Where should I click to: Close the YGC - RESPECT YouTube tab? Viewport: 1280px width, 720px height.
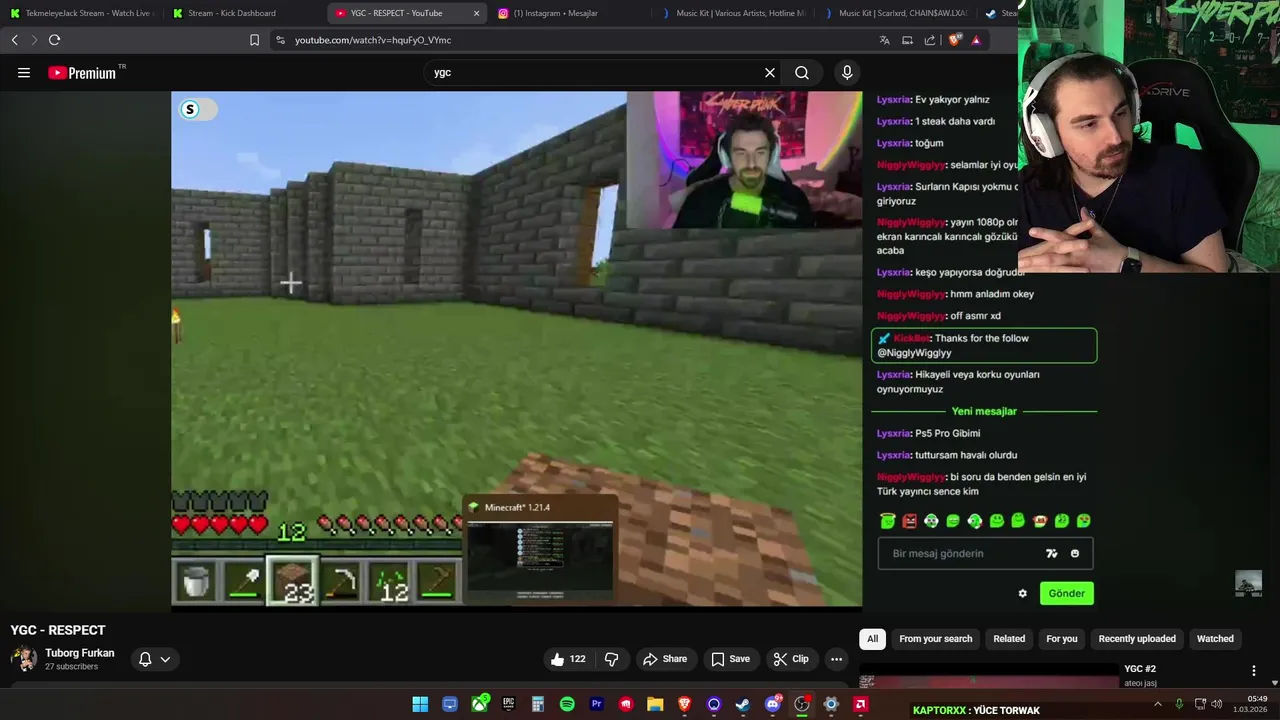pos(476,13)
